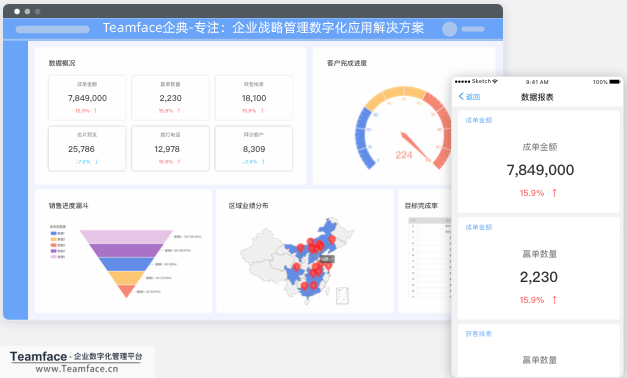
Task: Open the 18,100 card
Action: click(x=254, y=98)
